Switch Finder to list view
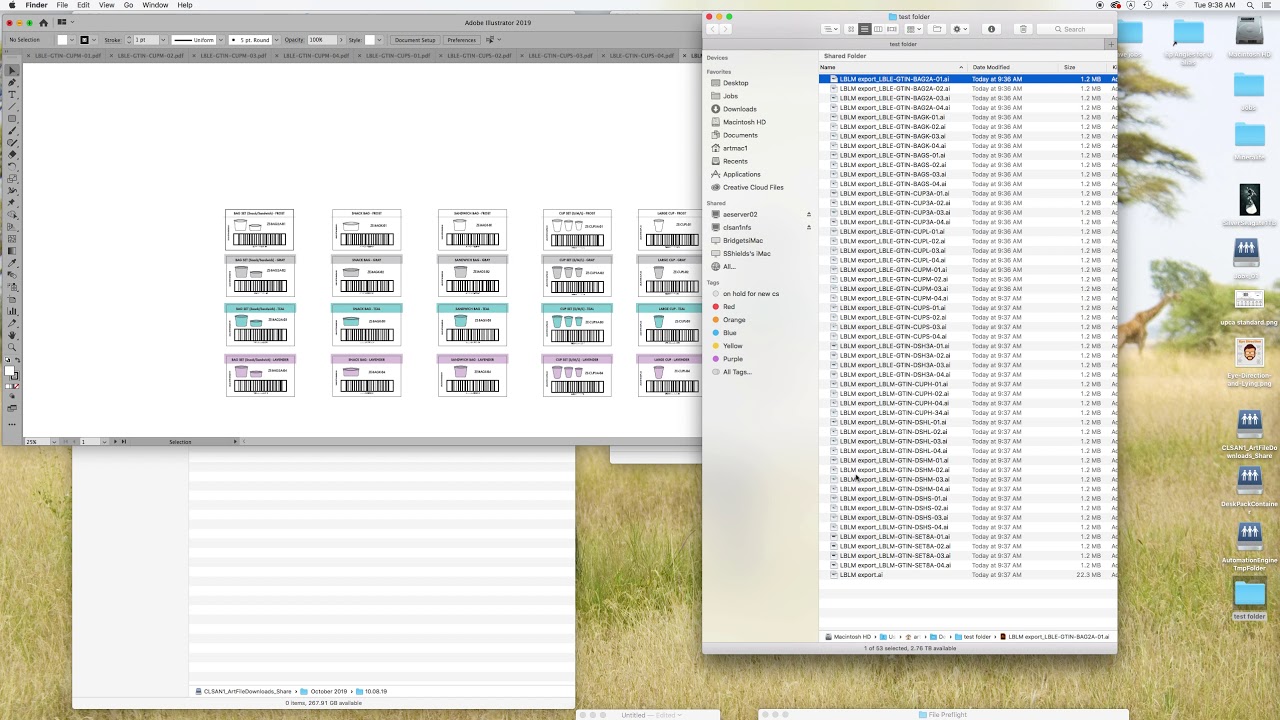The image size is (1280, 720). (x=865, y=29)
